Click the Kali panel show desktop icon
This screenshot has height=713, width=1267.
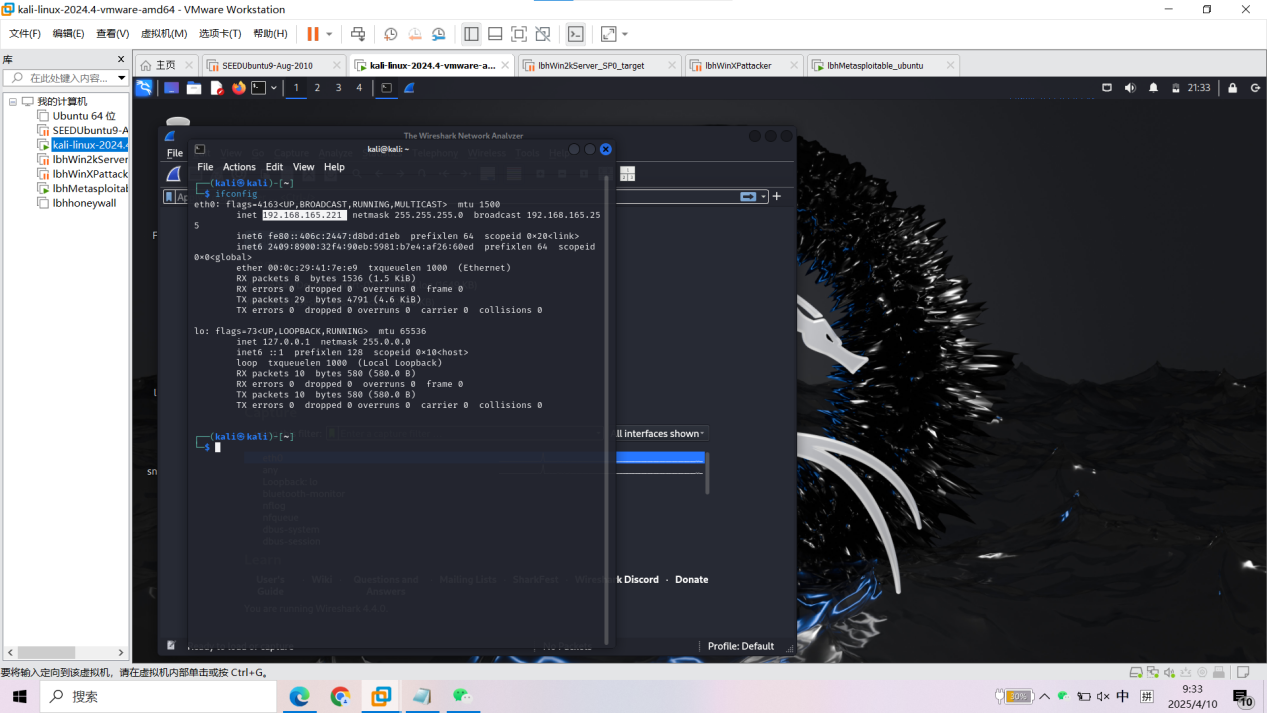tap(172, 88)
